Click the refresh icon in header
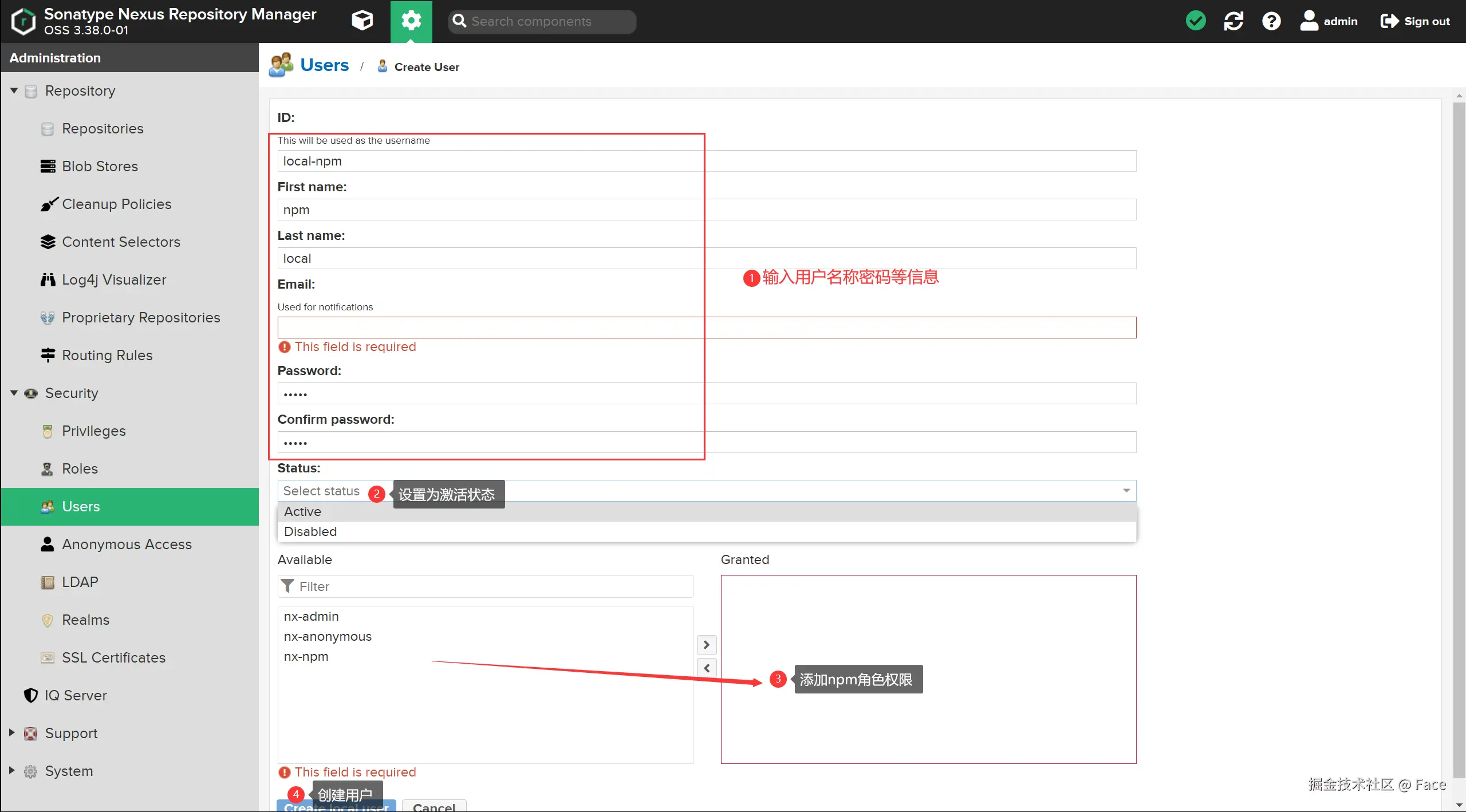Screen dimensions: 1466x812 1233,21
